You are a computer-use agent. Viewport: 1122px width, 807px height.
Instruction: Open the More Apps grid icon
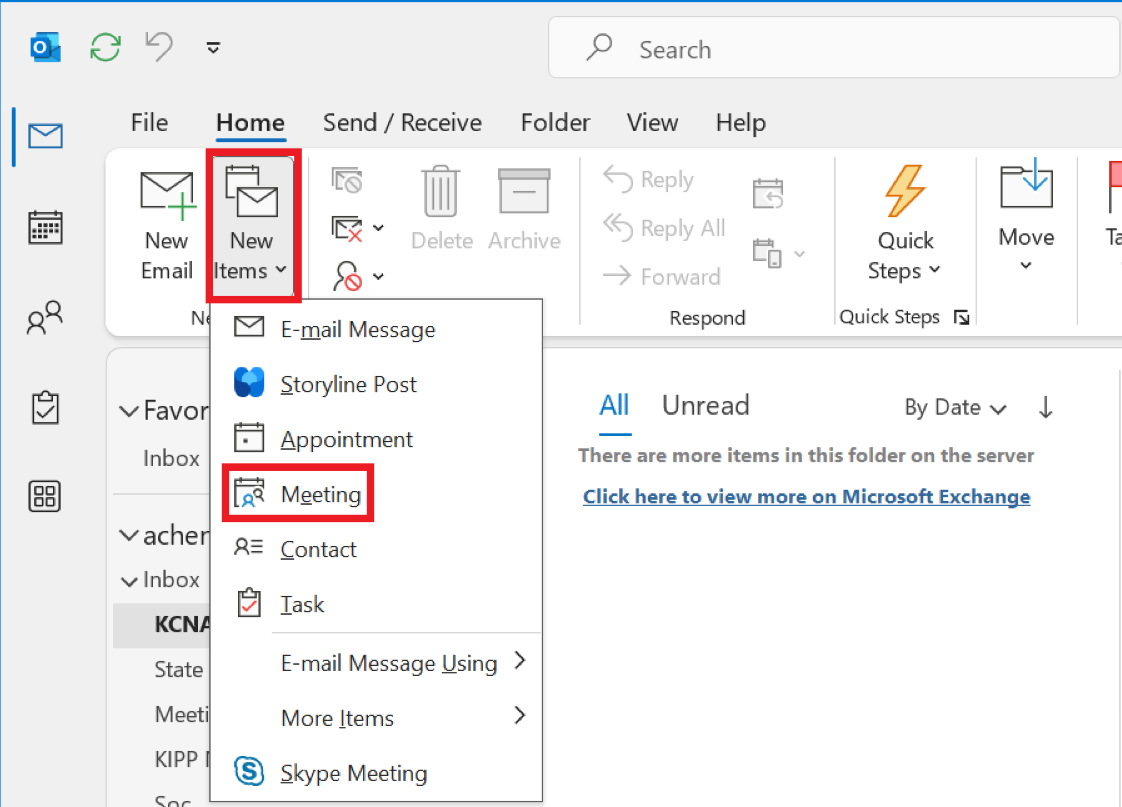point(46,496)
